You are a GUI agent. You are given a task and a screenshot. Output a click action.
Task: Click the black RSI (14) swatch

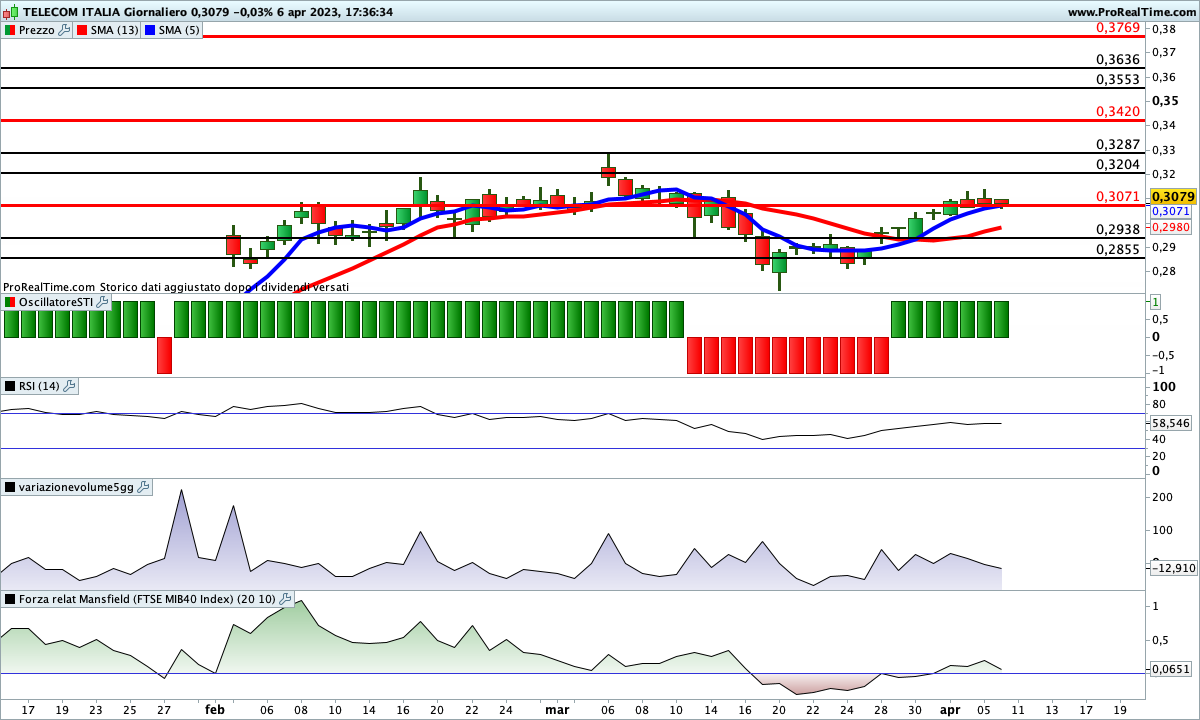(x=10, y=386)
